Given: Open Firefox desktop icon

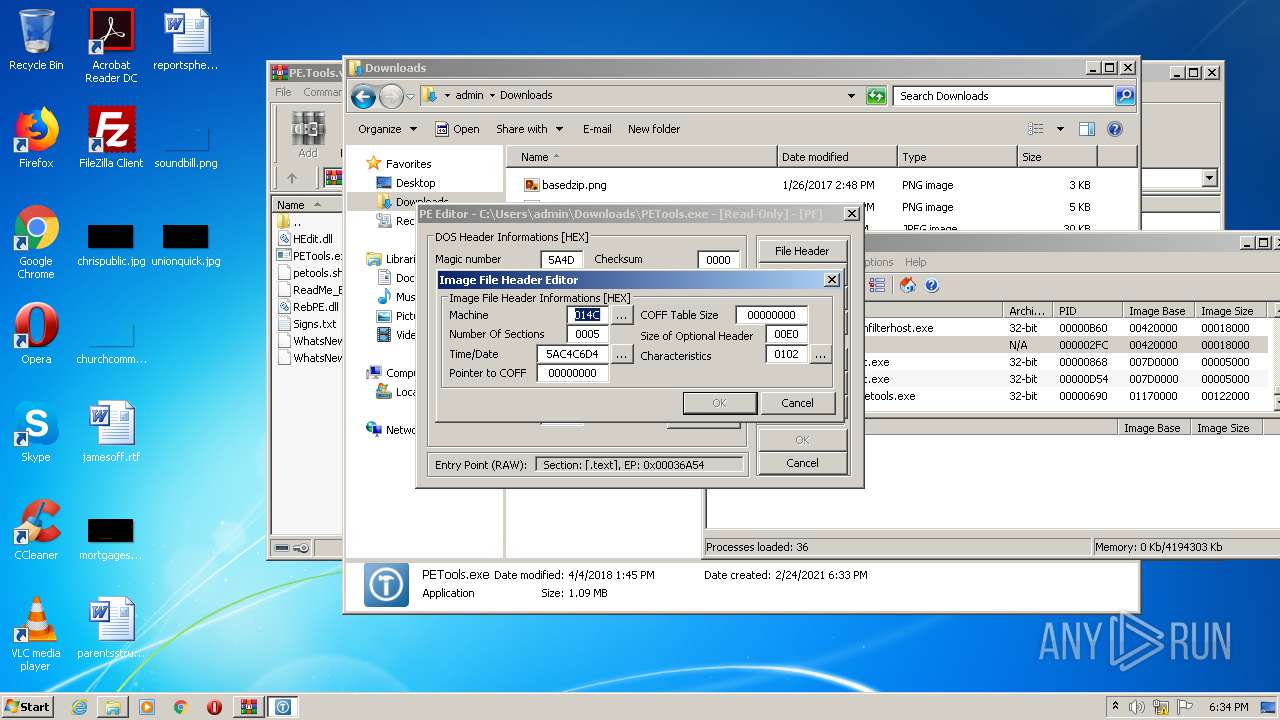Looking at the screenshot, I should [x=36, y=138].
